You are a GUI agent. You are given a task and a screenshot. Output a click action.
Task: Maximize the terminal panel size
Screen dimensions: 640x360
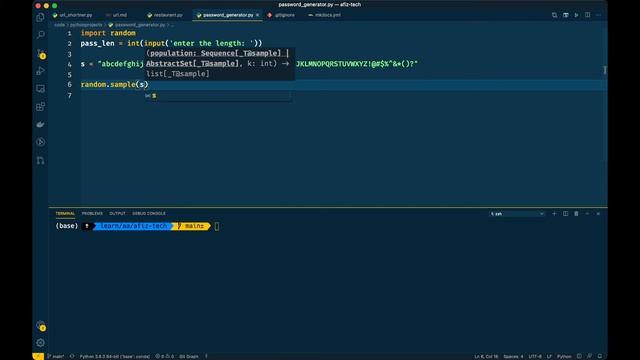587,213
